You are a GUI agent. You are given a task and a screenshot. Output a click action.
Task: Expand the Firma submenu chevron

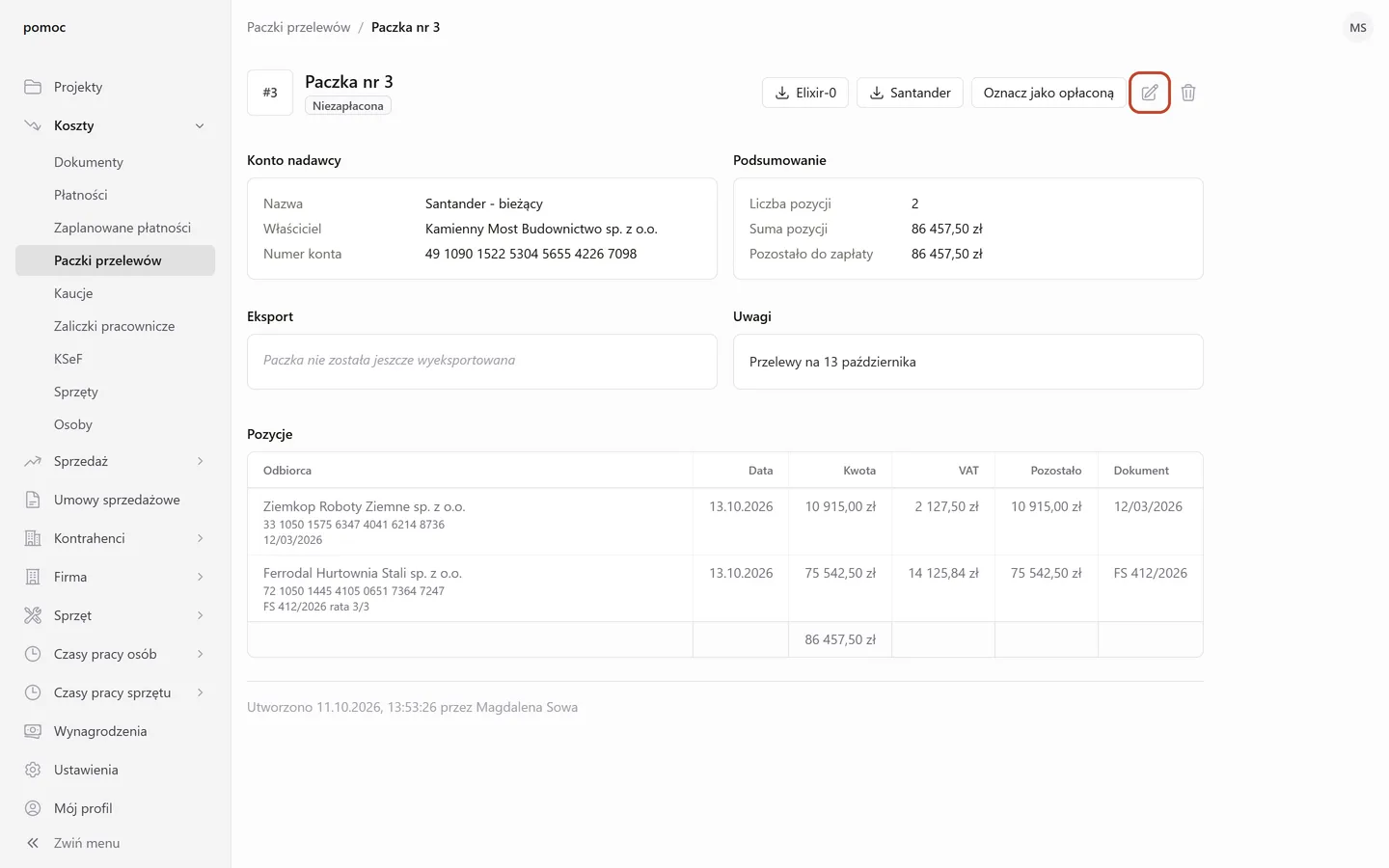click(x=200, y=577)
